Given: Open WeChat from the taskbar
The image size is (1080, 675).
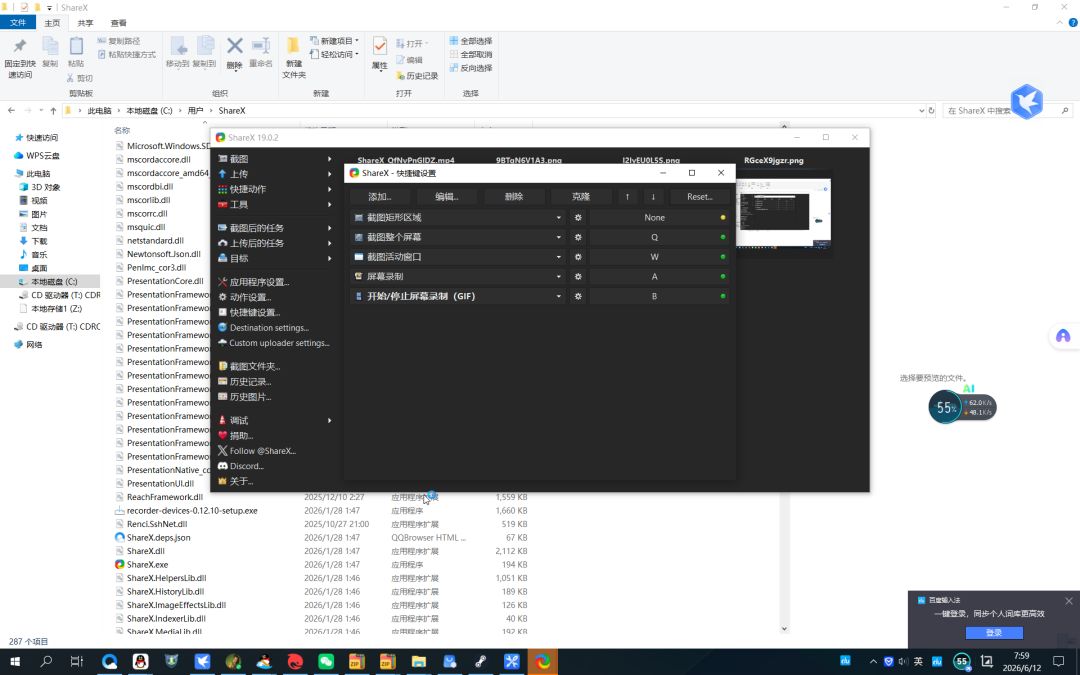Looking at the screenshot, I should 326,661.
